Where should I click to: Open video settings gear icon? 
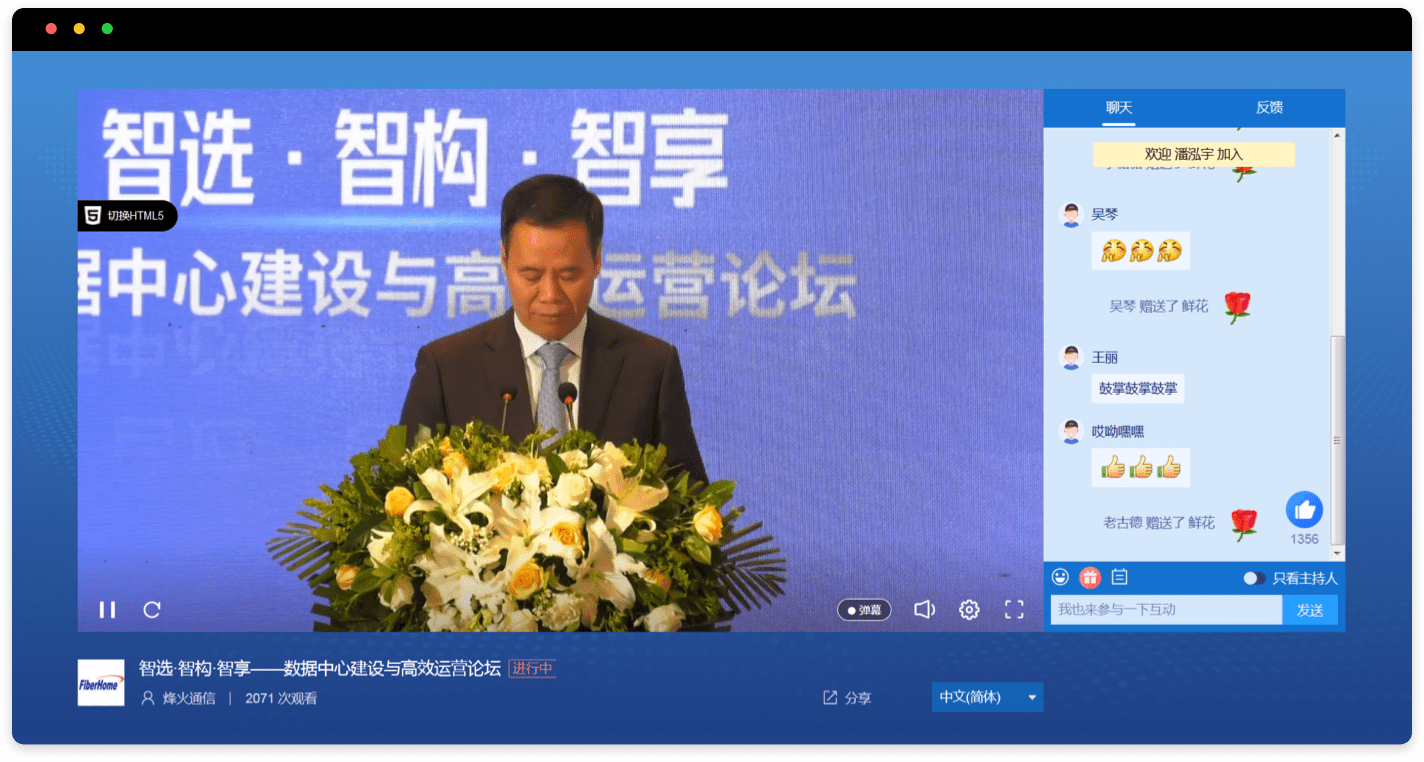coord(969,610)
